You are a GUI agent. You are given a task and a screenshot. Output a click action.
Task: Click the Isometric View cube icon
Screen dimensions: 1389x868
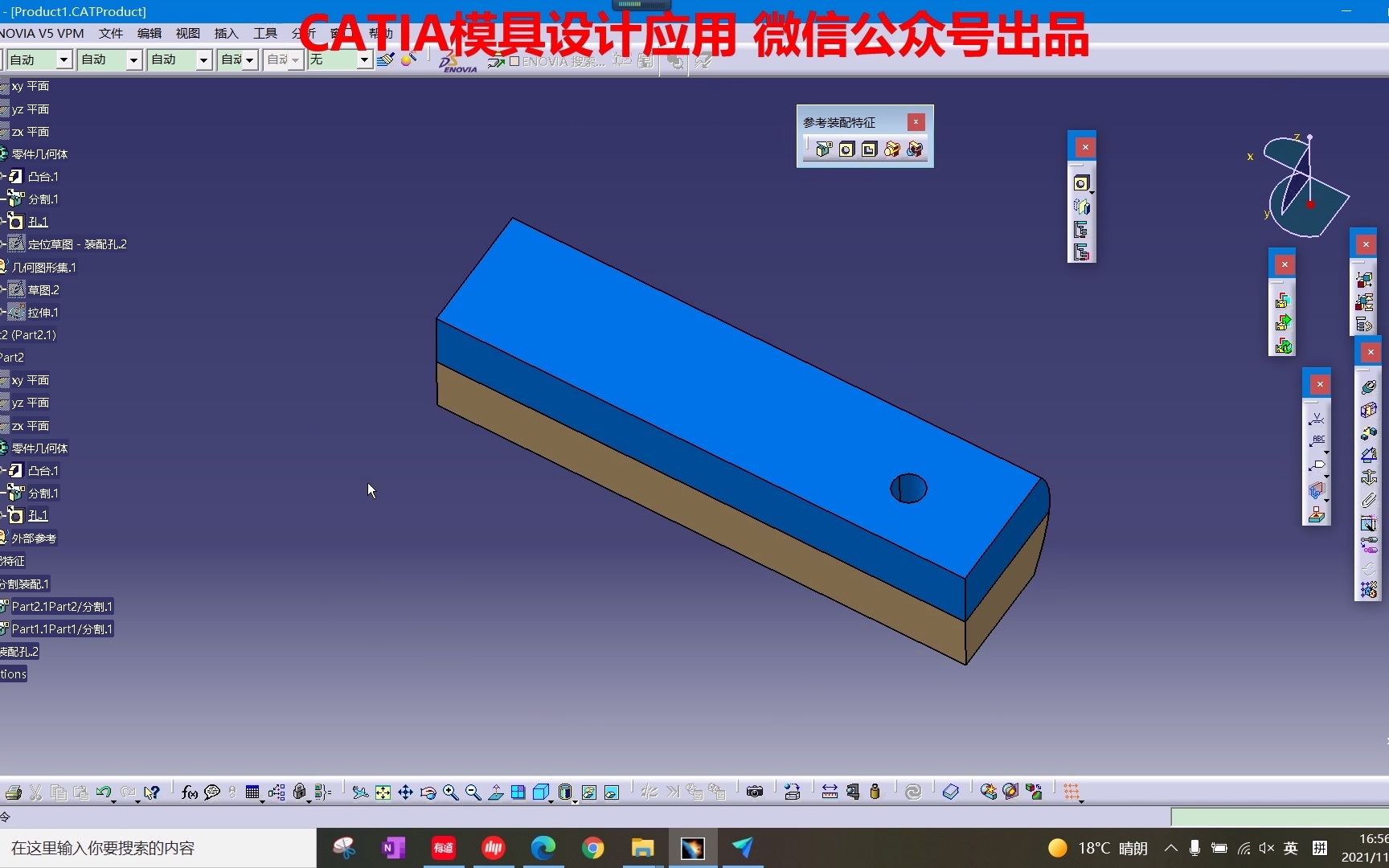coord(540,792)
